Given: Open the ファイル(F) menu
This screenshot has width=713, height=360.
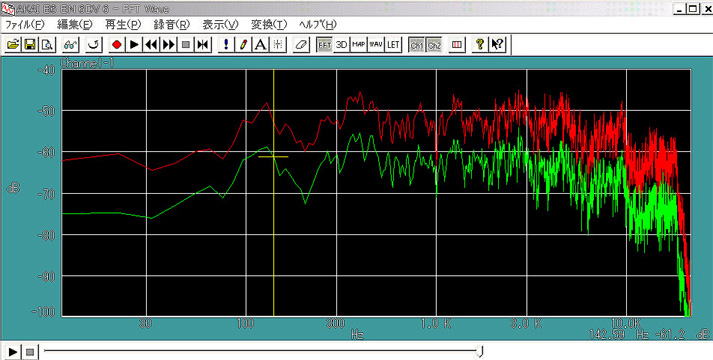Looking at the screenshot, I should tap(25, 24).
